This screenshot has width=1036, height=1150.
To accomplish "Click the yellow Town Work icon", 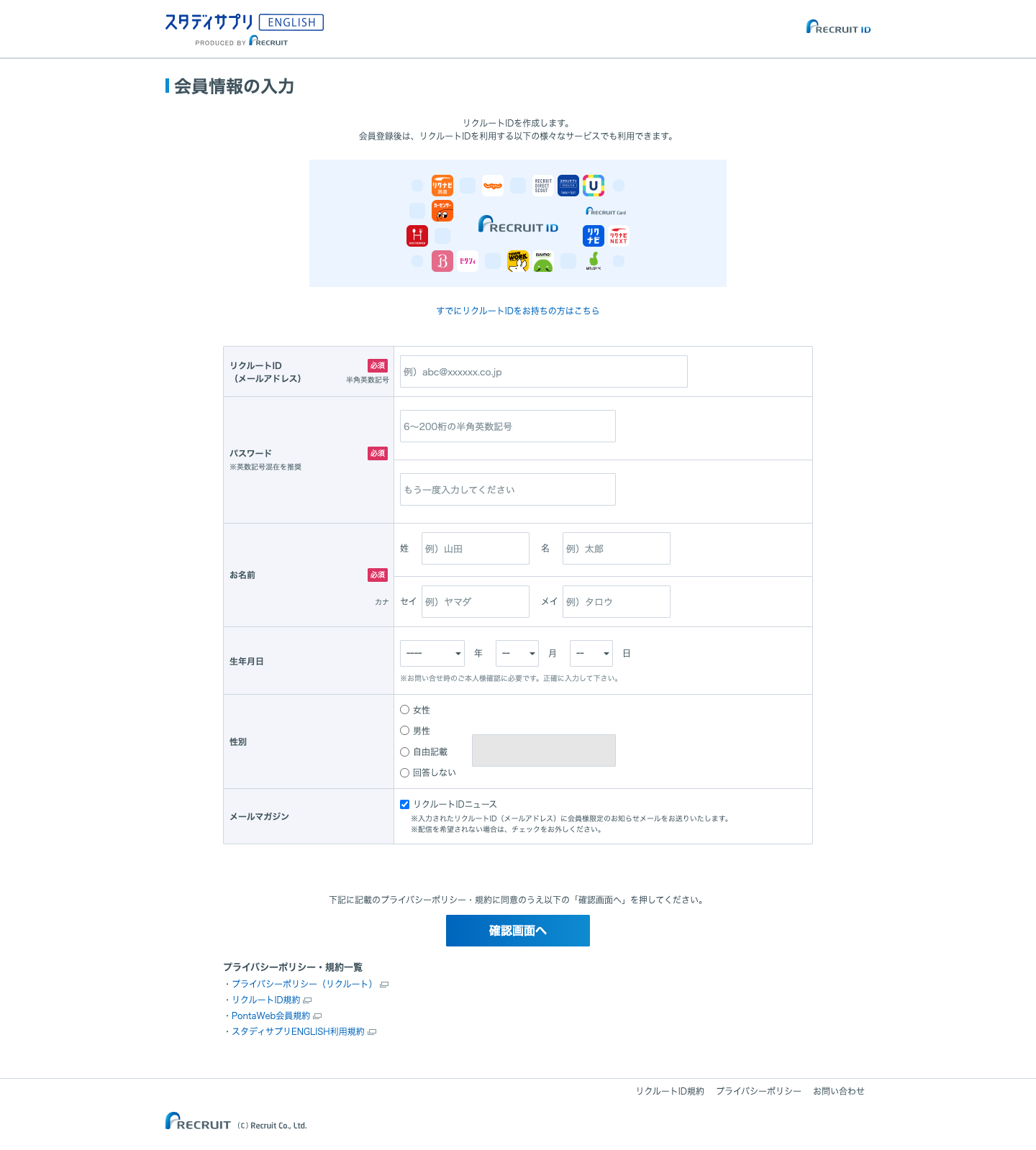I will pyautogui.click(x=518, y=261).
